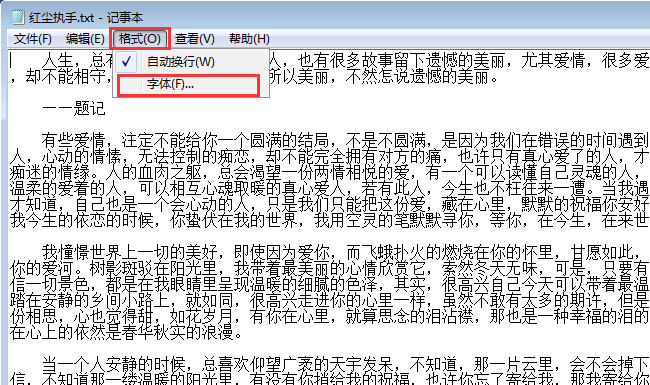Click text 信一切景色
This screenshot has width=650, height=385.
pos(49,284)
